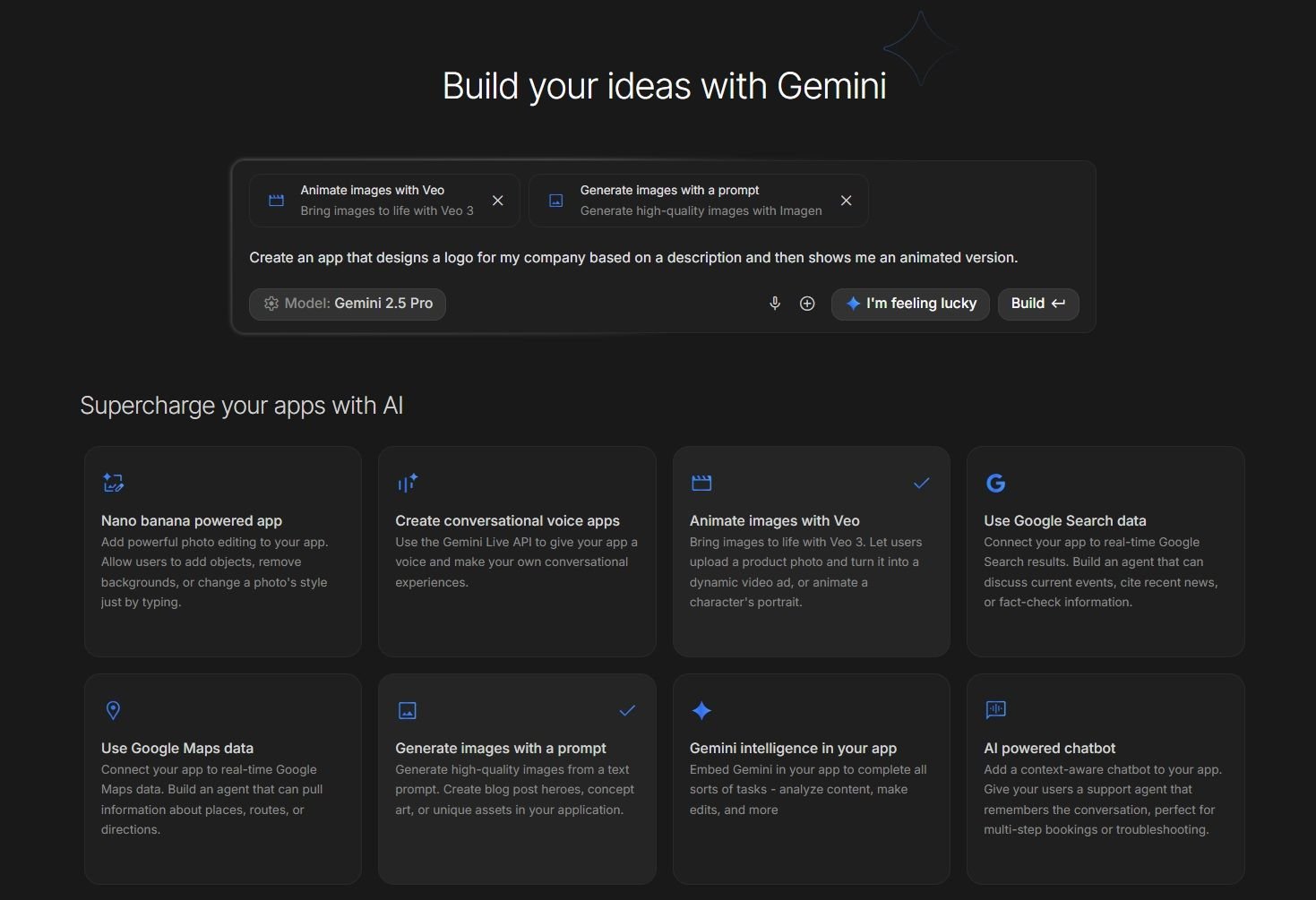1316x900 pixels.
Task: Remove the Animate images with Veo chip
Action: (x=498, y=201)
